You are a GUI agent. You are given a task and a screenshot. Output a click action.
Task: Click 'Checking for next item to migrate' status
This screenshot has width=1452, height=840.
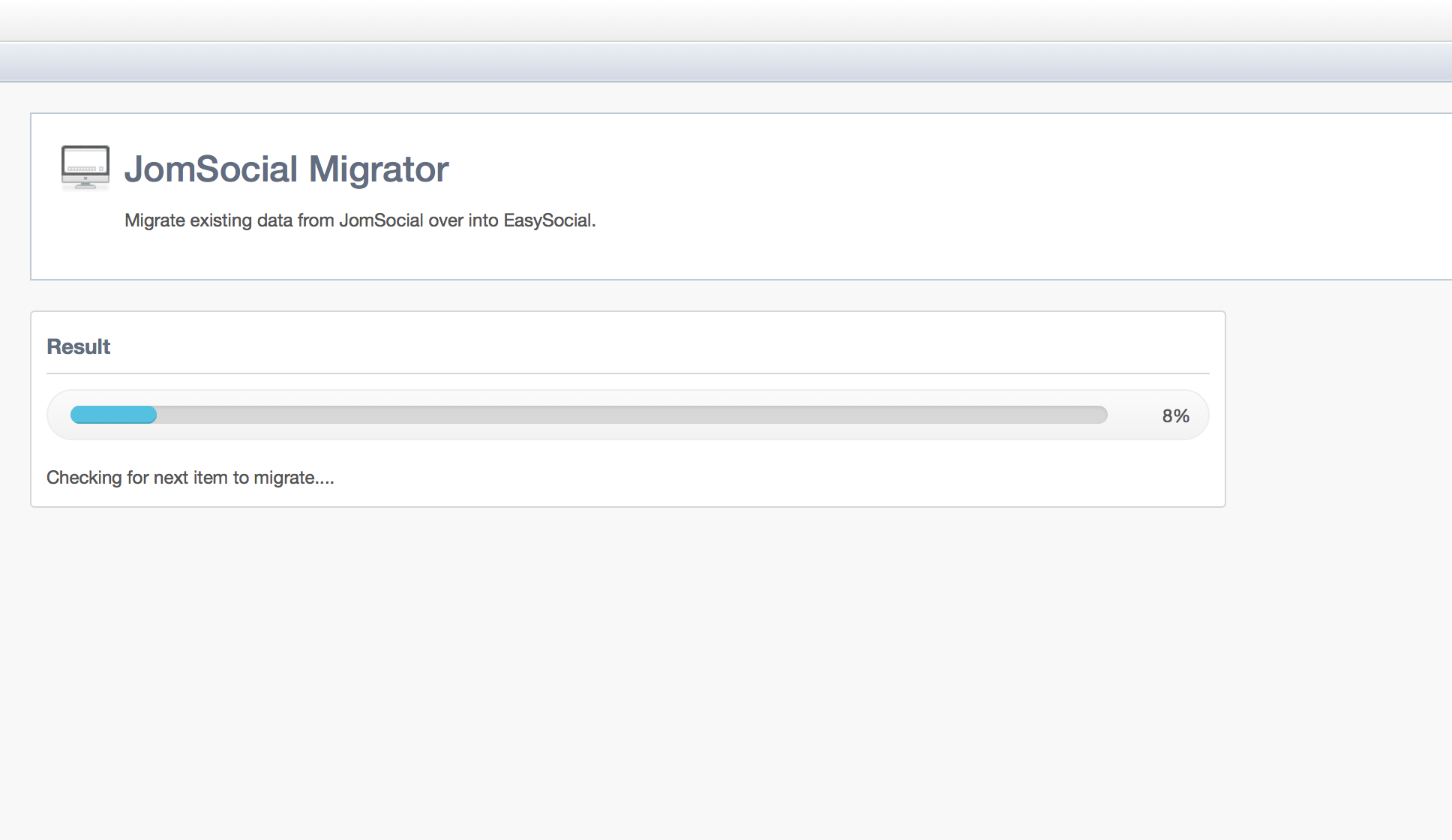pos(190,478)
